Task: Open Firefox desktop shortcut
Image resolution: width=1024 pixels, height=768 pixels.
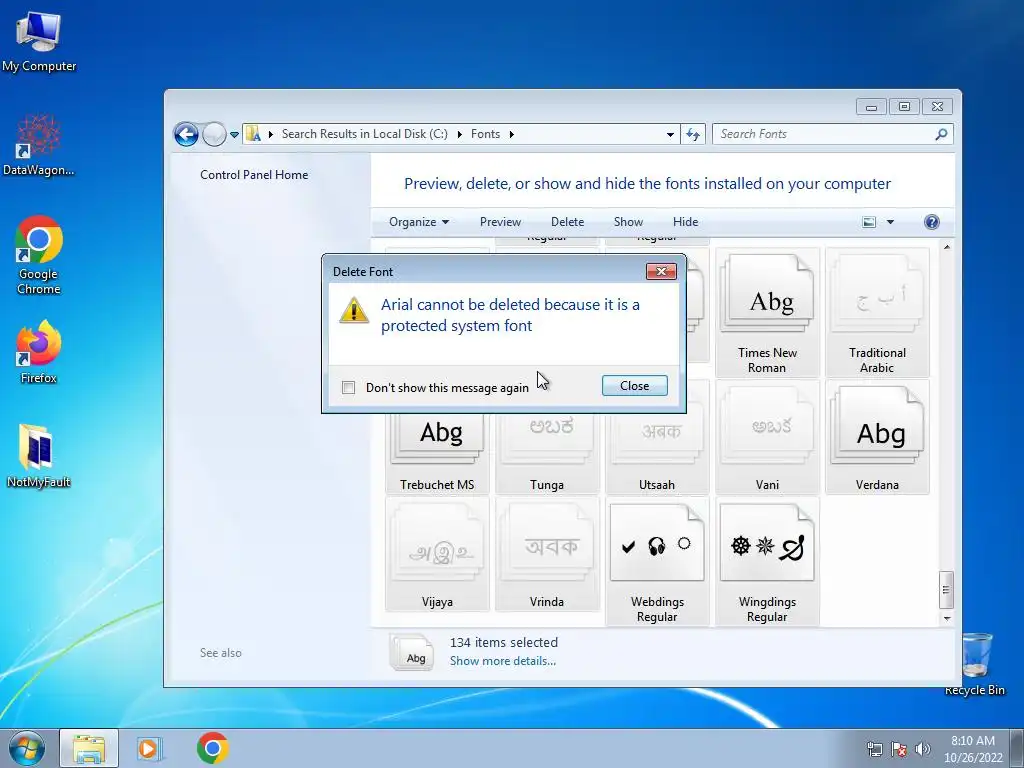Action: pyautogui.click(x=39, y=351)
